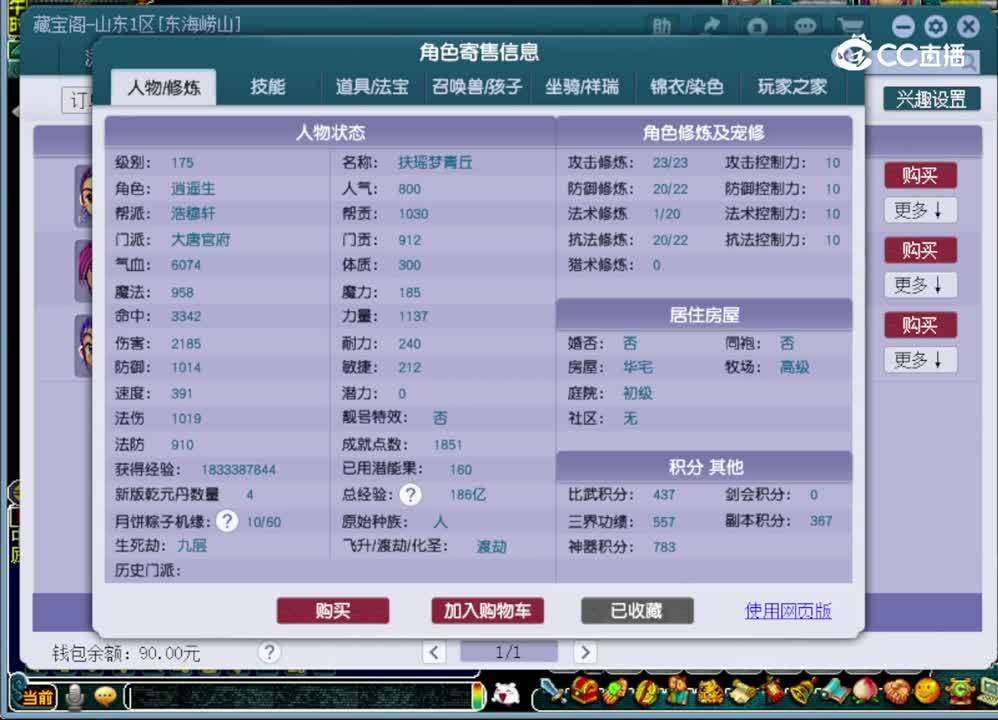Open the settings gear icon at top right
The image size is (998, 720).
934,27
